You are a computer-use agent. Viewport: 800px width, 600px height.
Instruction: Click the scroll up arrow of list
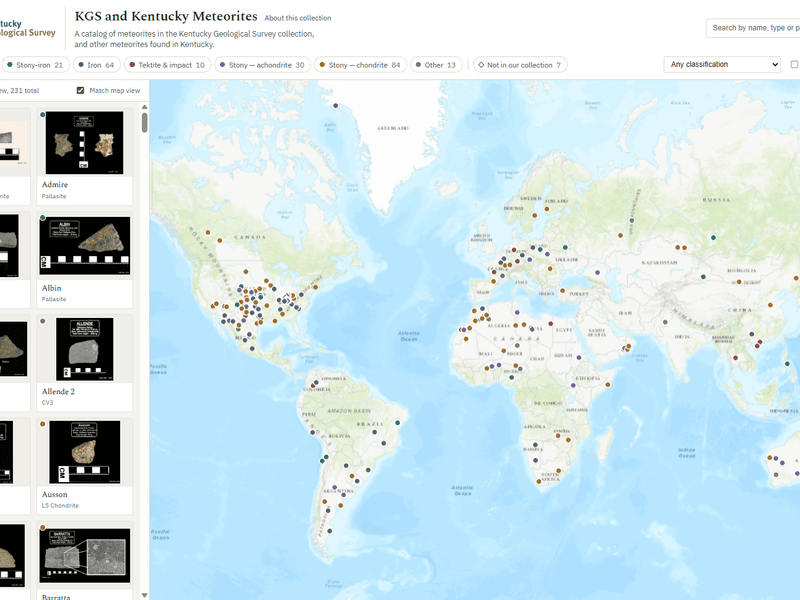[x=144, y=107]
